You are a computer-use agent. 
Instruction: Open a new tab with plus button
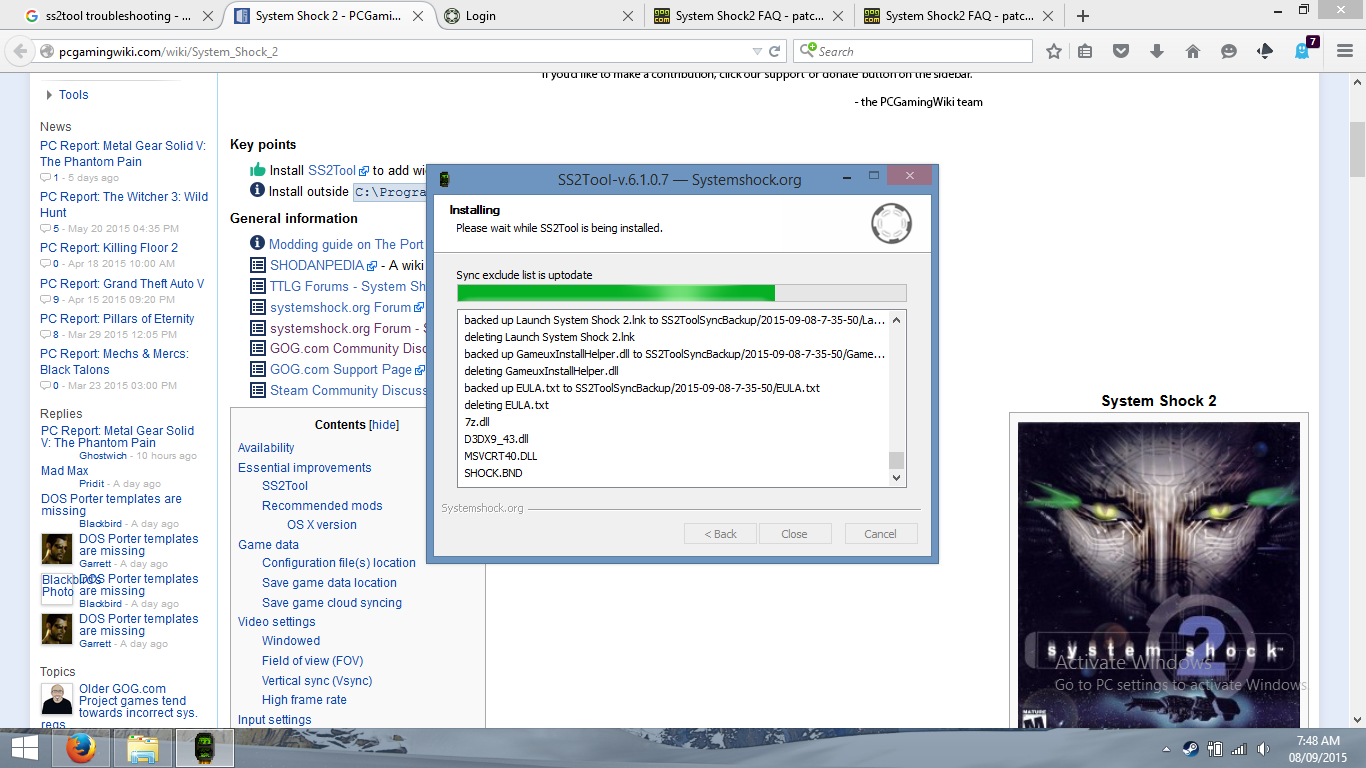click(1082, 16)
